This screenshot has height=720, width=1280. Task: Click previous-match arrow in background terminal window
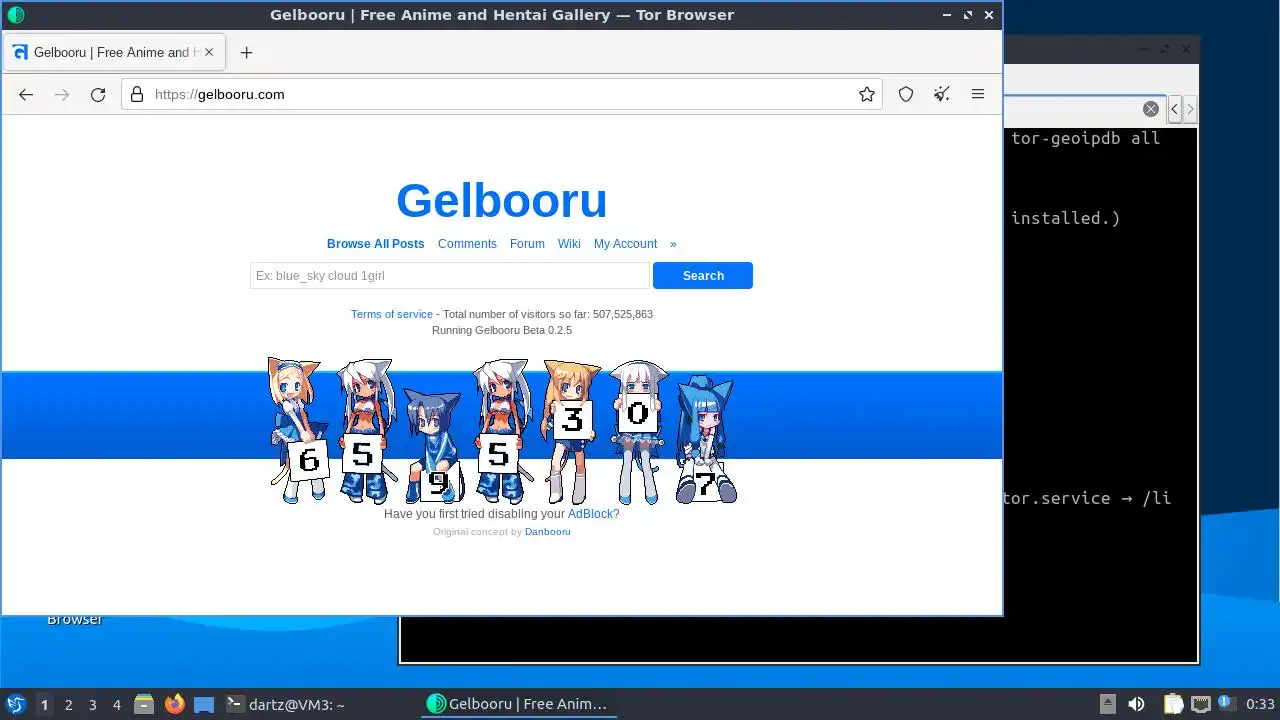(1175, 109)
